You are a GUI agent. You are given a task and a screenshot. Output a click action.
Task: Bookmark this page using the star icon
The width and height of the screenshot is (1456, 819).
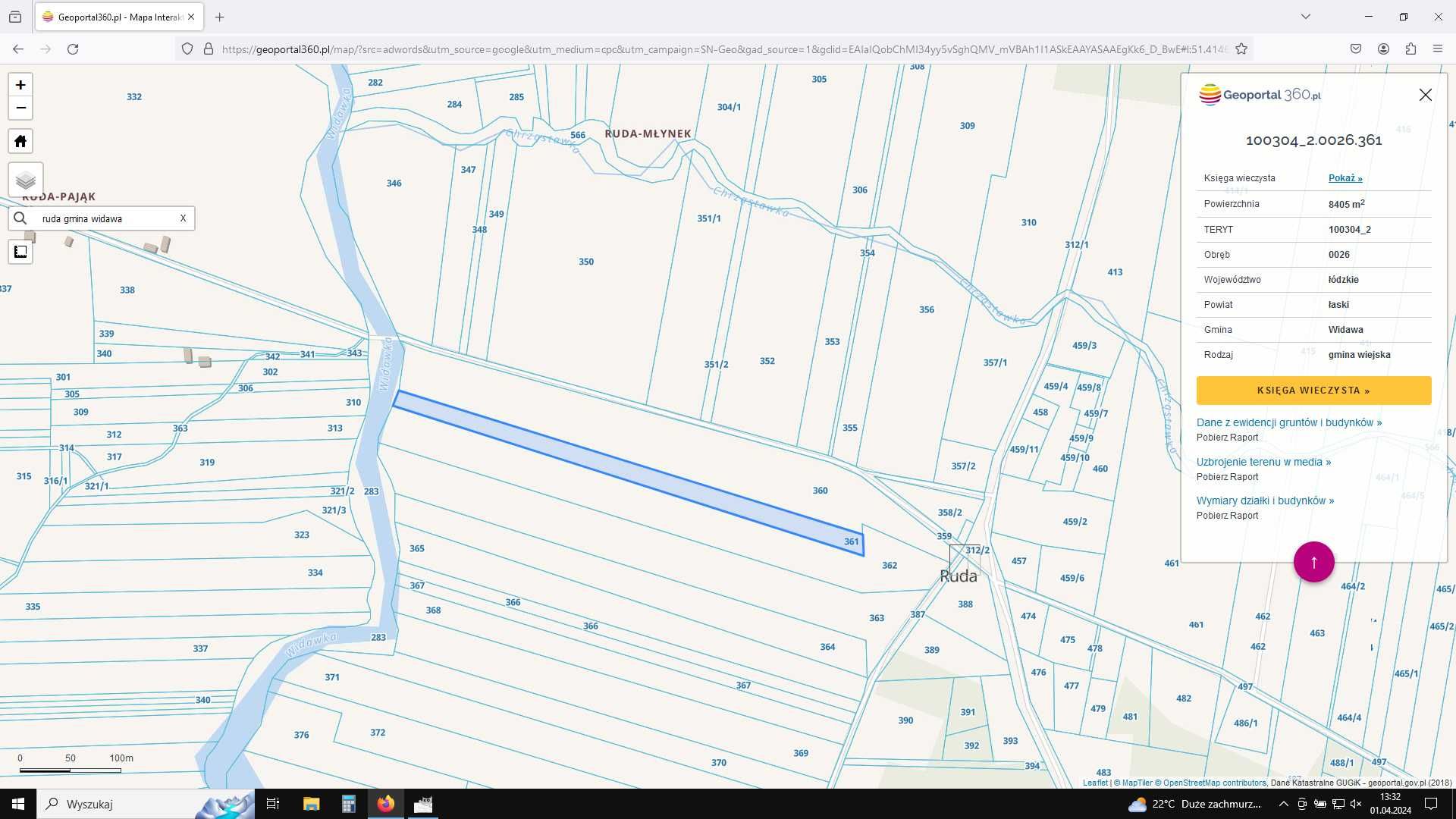(1241, 49)
